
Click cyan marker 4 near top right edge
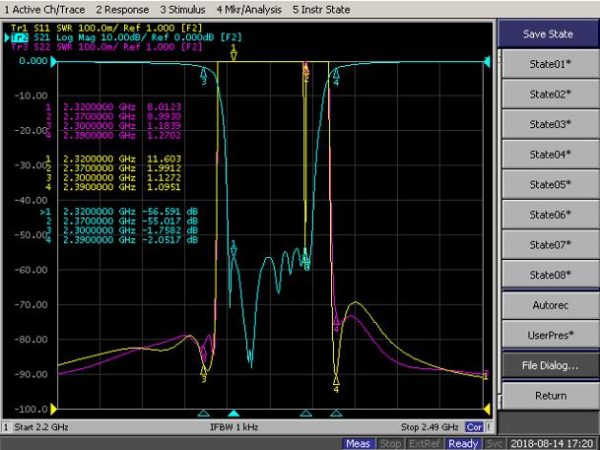click(x=336, y=77)
